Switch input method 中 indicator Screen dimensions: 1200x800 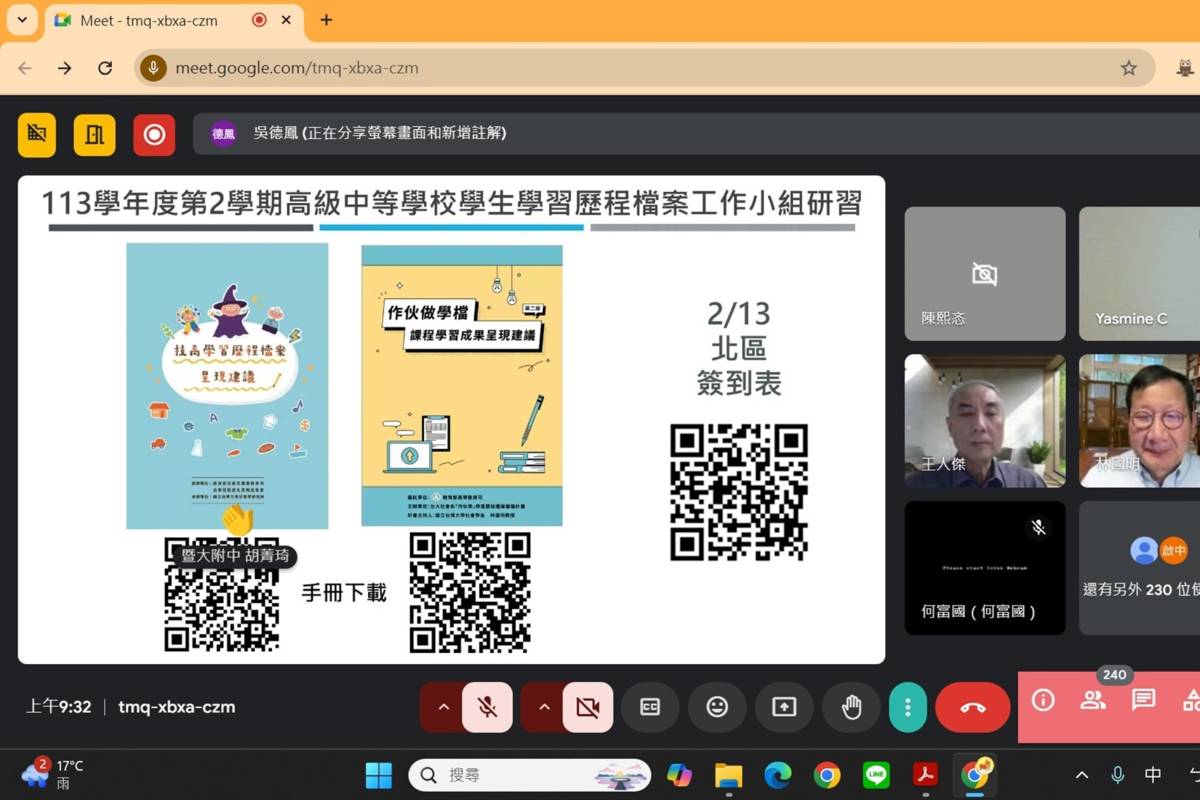click(x=1153, y=775)
